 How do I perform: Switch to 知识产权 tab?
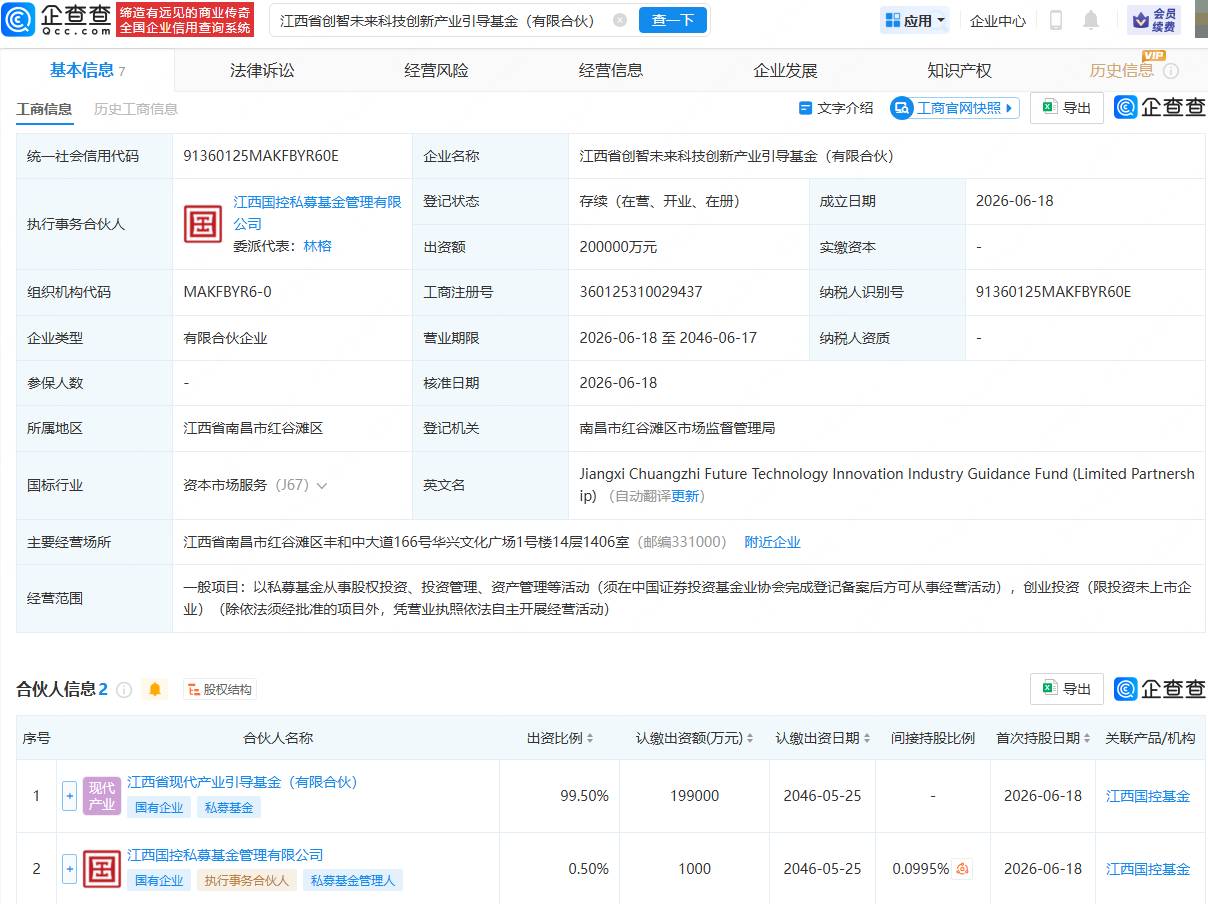tap(959, 71)
